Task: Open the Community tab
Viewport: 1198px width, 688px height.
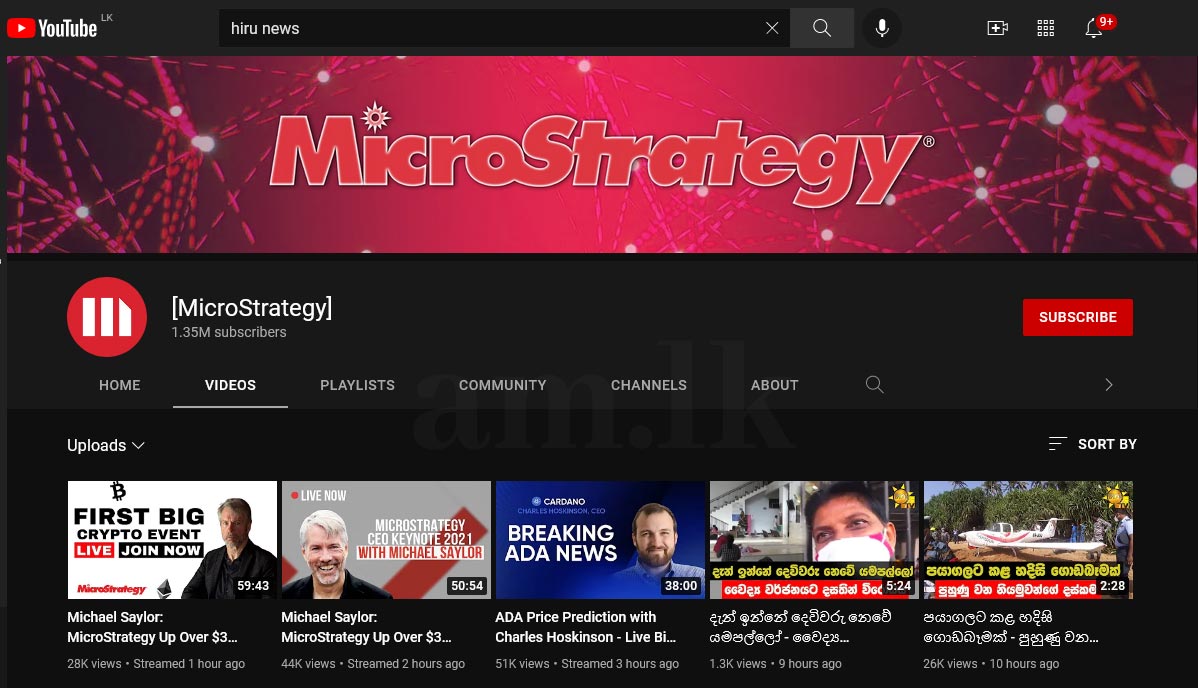Action: tap(503, 385)
